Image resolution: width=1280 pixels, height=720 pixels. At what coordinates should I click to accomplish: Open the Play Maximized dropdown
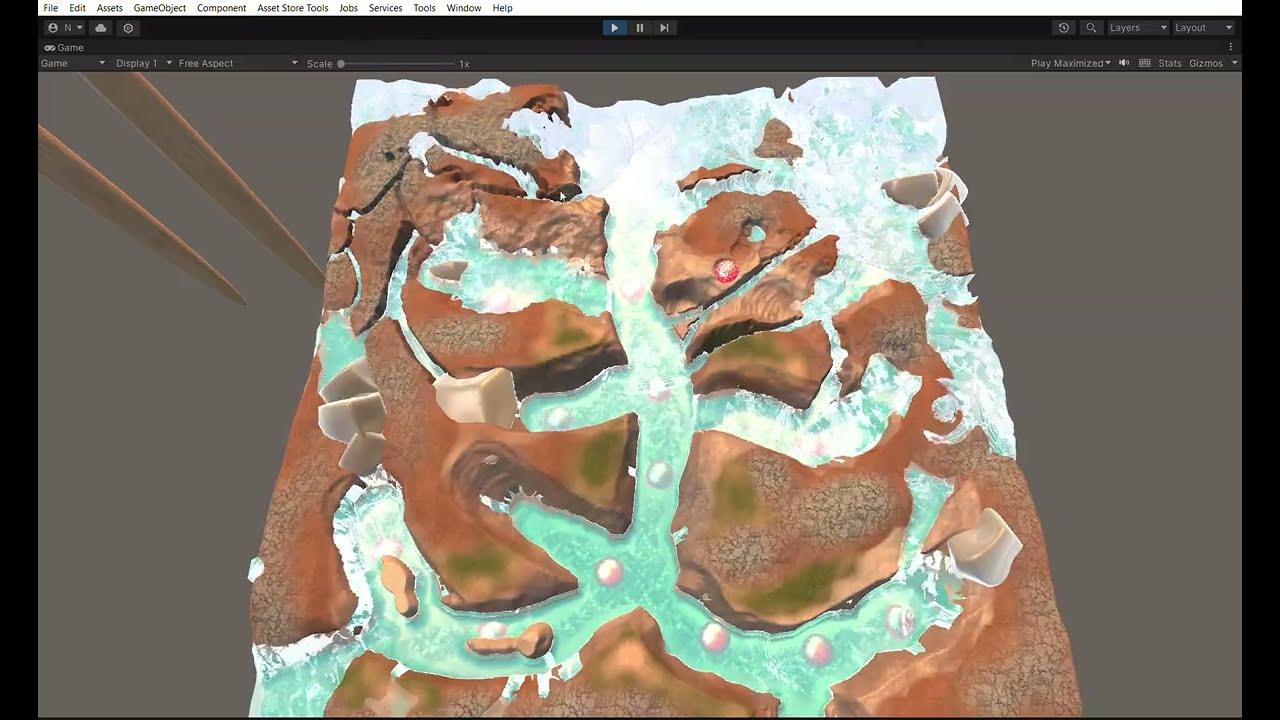click(x=1071, y=63)
